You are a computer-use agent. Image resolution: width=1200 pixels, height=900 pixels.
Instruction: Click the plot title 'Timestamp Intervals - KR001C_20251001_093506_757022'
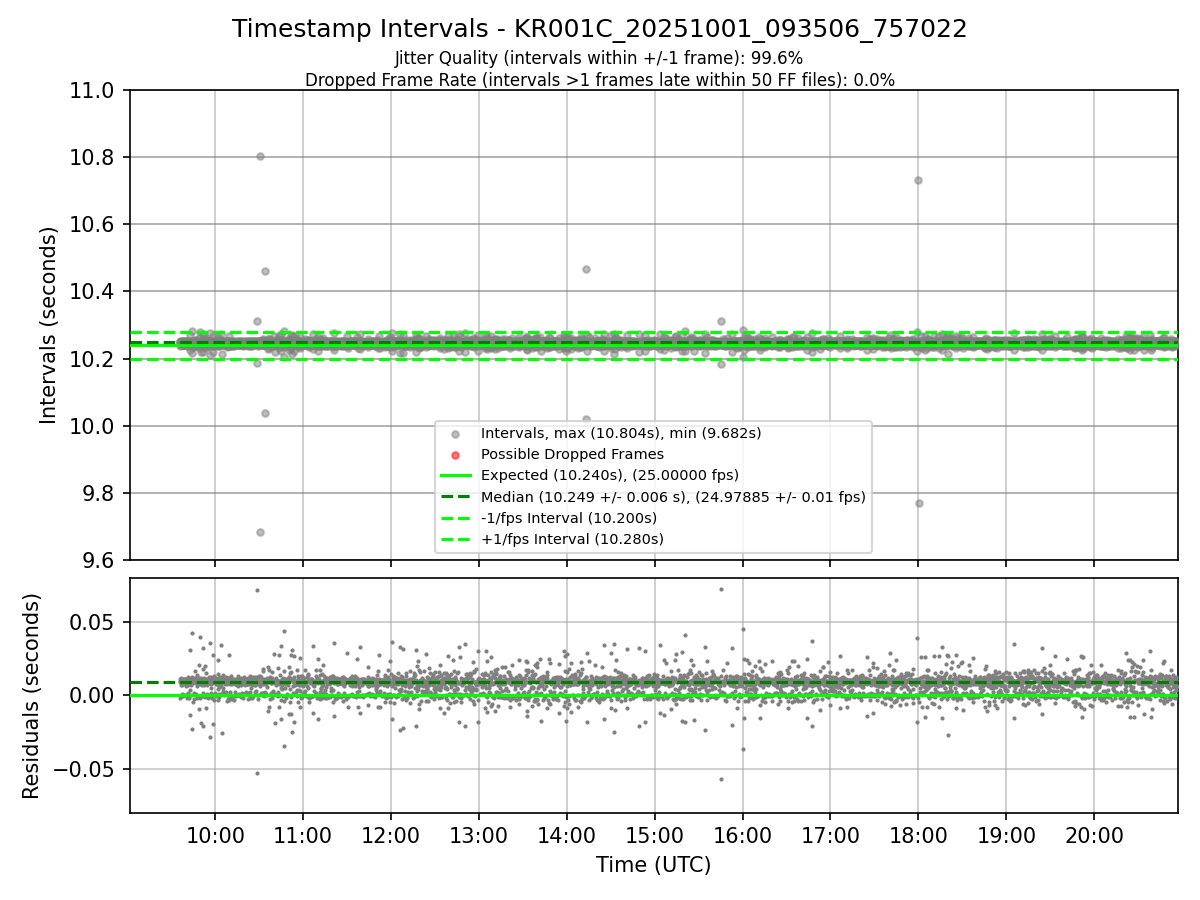click(600, 29)
